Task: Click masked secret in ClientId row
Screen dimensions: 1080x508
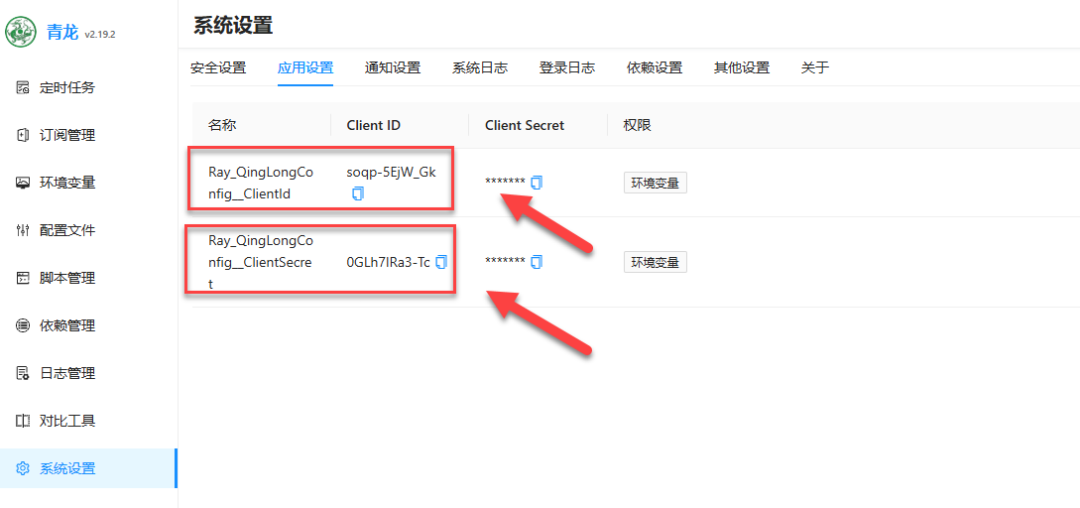Action: [x=506, y=182]
